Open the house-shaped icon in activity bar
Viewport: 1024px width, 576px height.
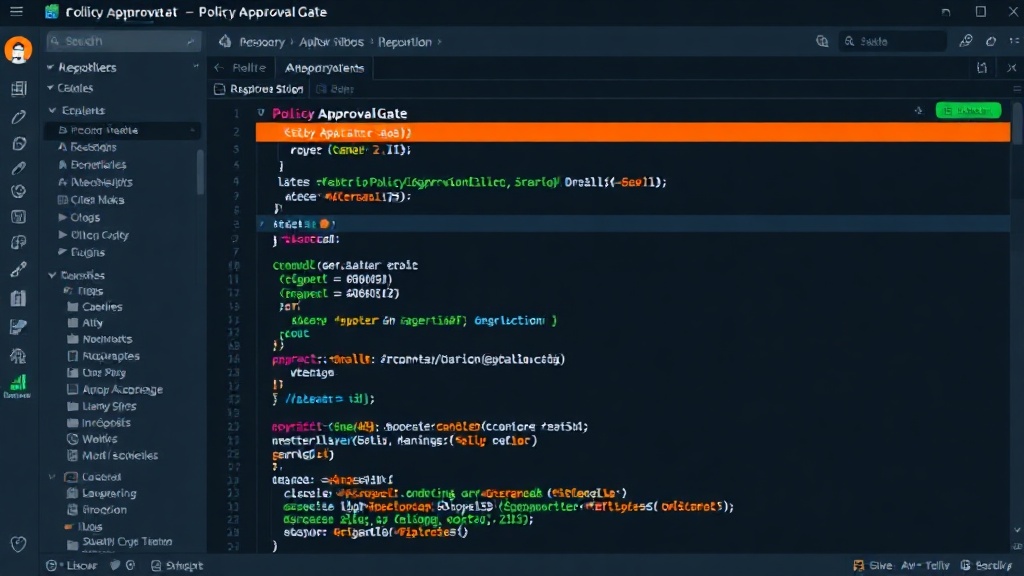(x=18, y=356)
